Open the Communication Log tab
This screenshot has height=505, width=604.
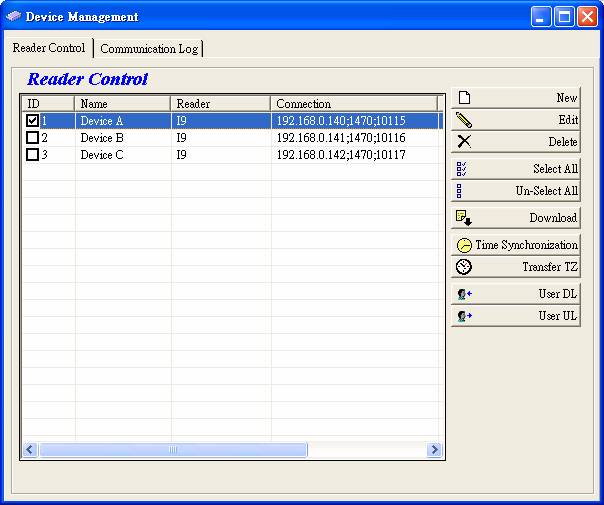(x=149, y=49)
